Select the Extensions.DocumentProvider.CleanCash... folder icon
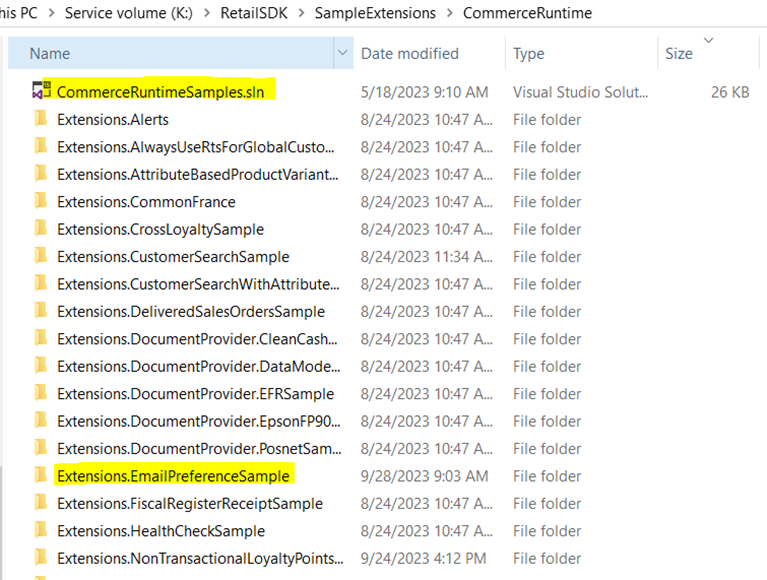The image size is (767, 580). click(x=41, y=337)
